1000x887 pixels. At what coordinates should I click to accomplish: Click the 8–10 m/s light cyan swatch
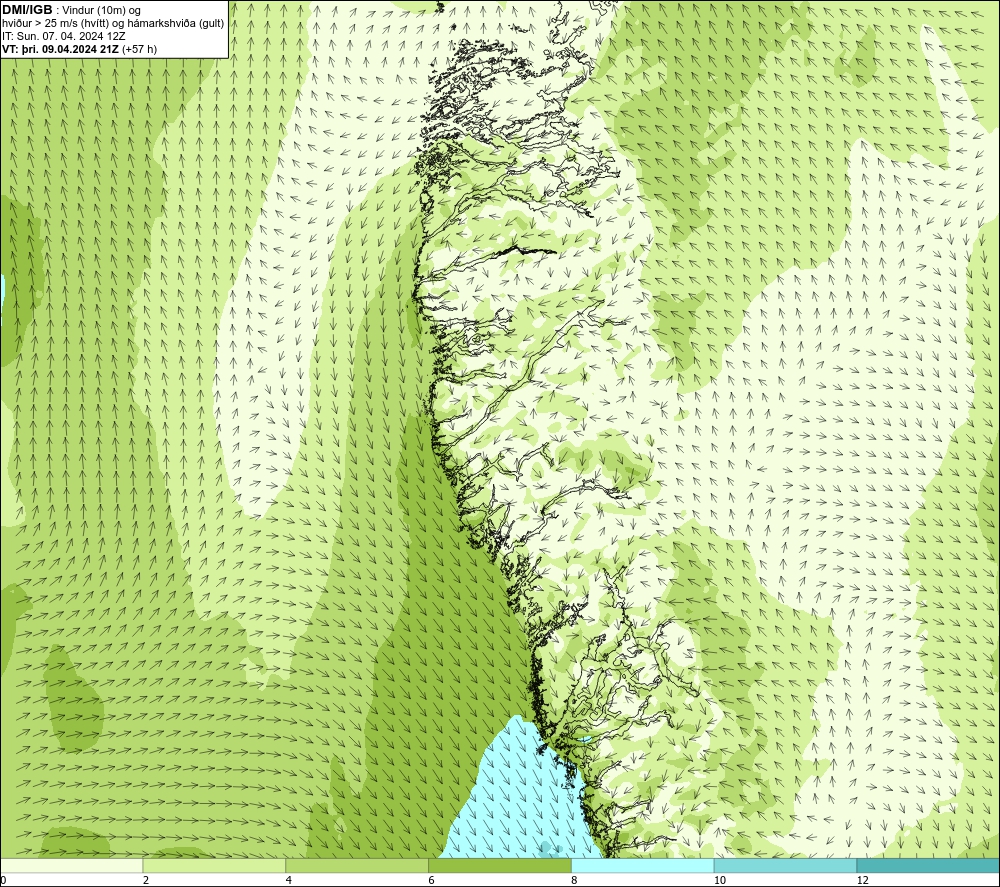pyautogui.click(x=643, y=865)
